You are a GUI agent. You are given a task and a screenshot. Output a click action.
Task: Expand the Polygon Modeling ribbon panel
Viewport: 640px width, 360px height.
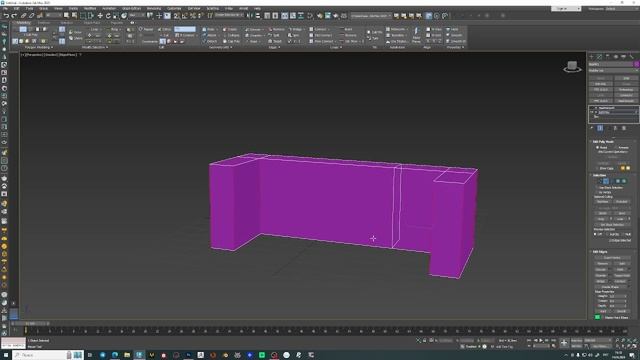pyautogui.click(x=40, y=47)
